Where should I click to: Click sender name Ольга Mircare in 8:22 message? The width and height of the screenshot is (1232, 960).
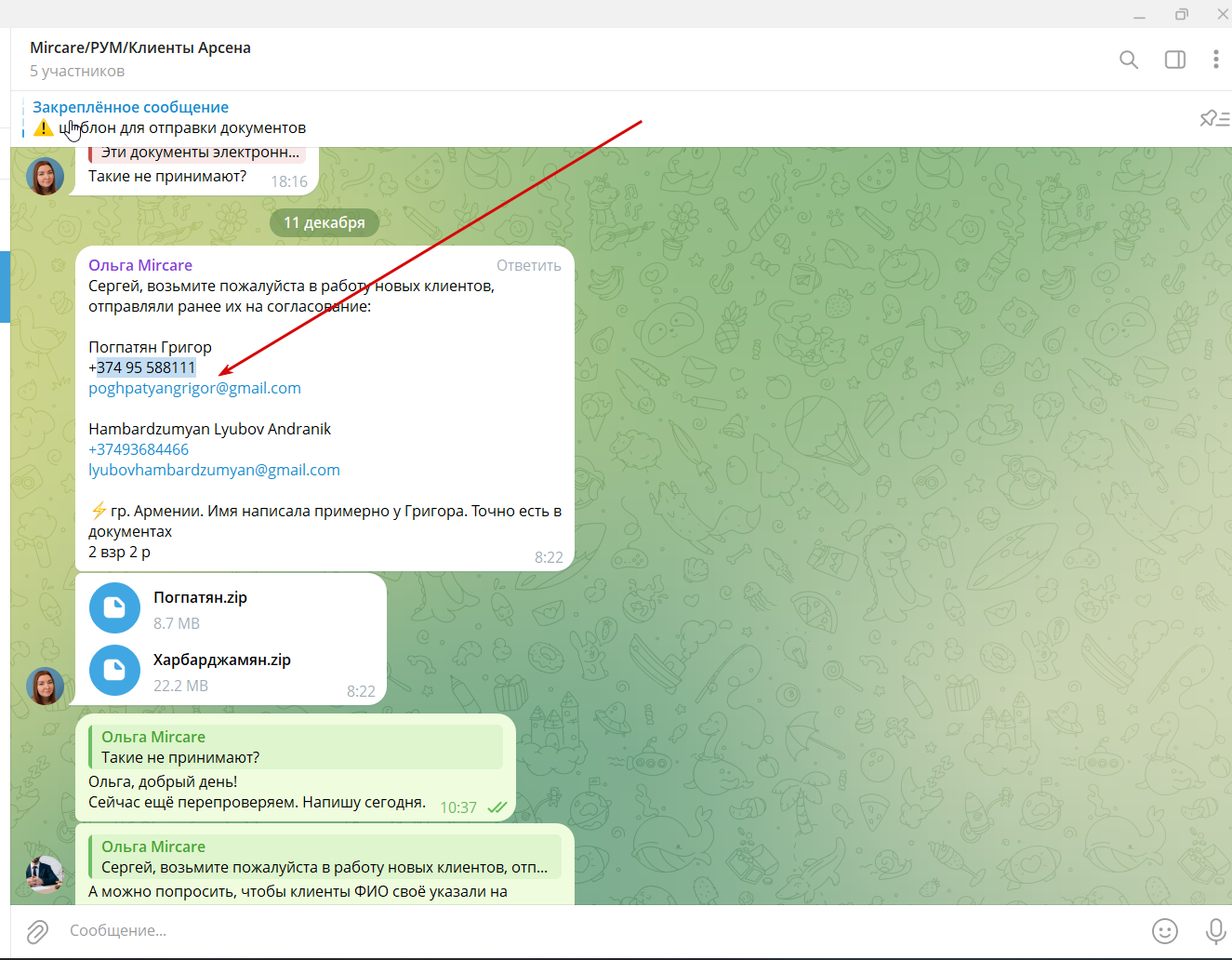tap(140, 265)
